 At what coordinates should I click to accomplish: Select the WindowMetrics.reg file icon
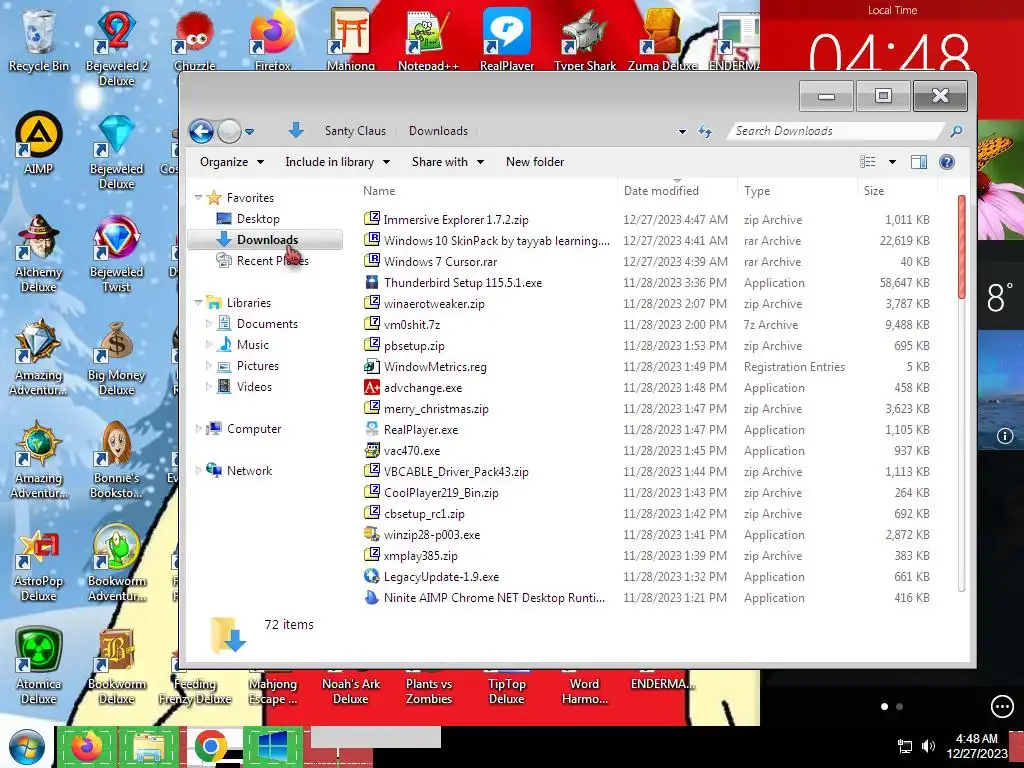point(372,366)
